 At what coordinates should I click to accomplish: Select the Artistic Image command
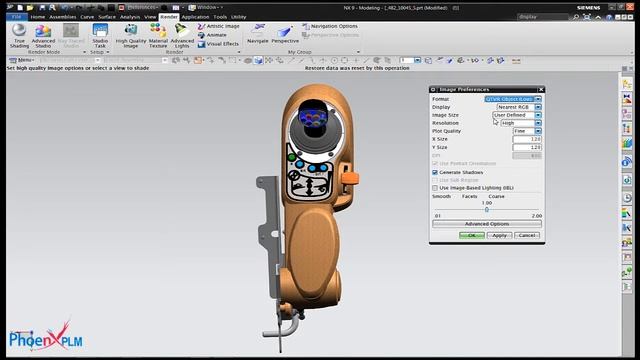(x=219, y=26)
